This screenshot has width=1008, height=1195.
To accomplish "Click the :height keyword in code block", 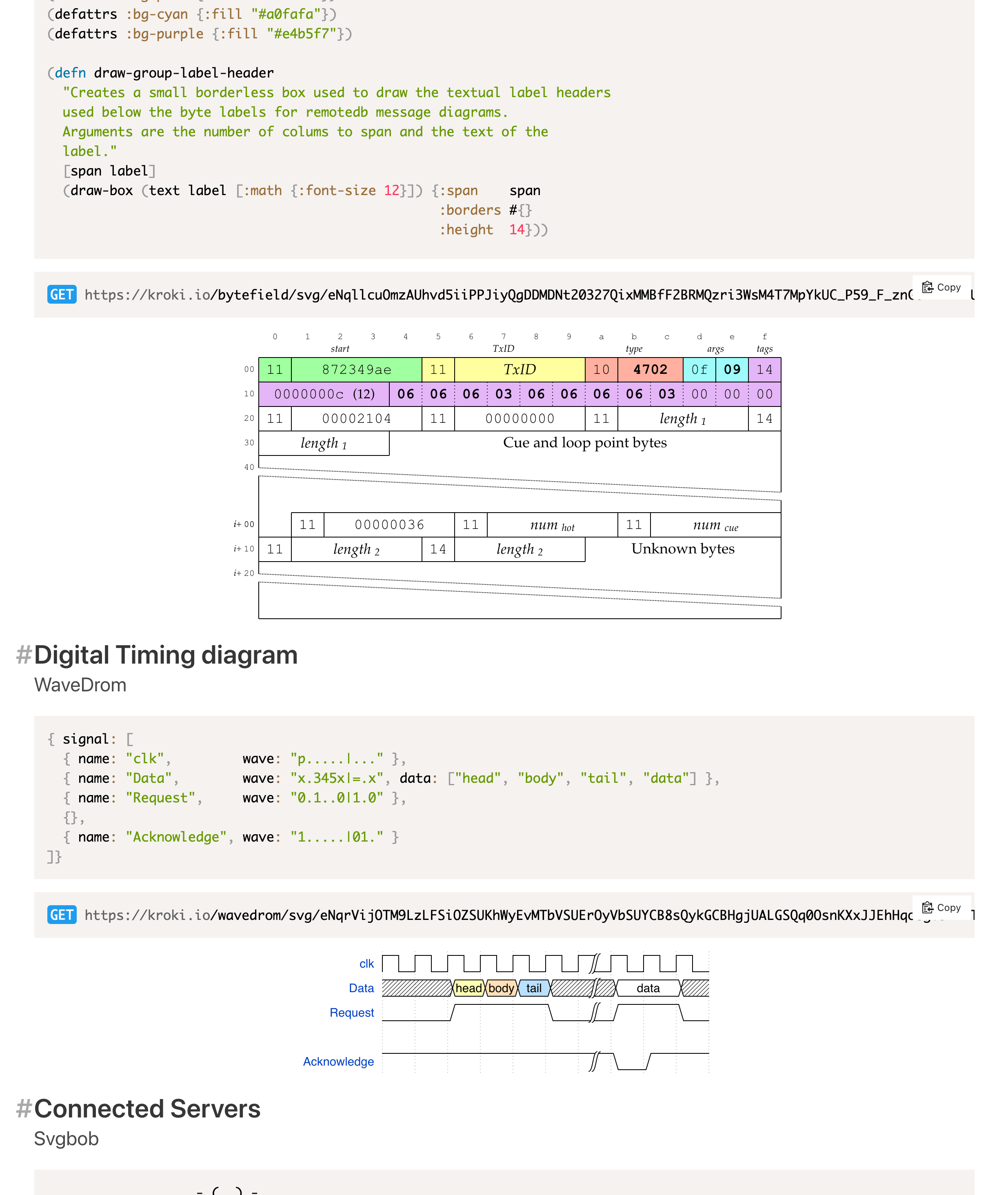I will (x=466, y=230).
